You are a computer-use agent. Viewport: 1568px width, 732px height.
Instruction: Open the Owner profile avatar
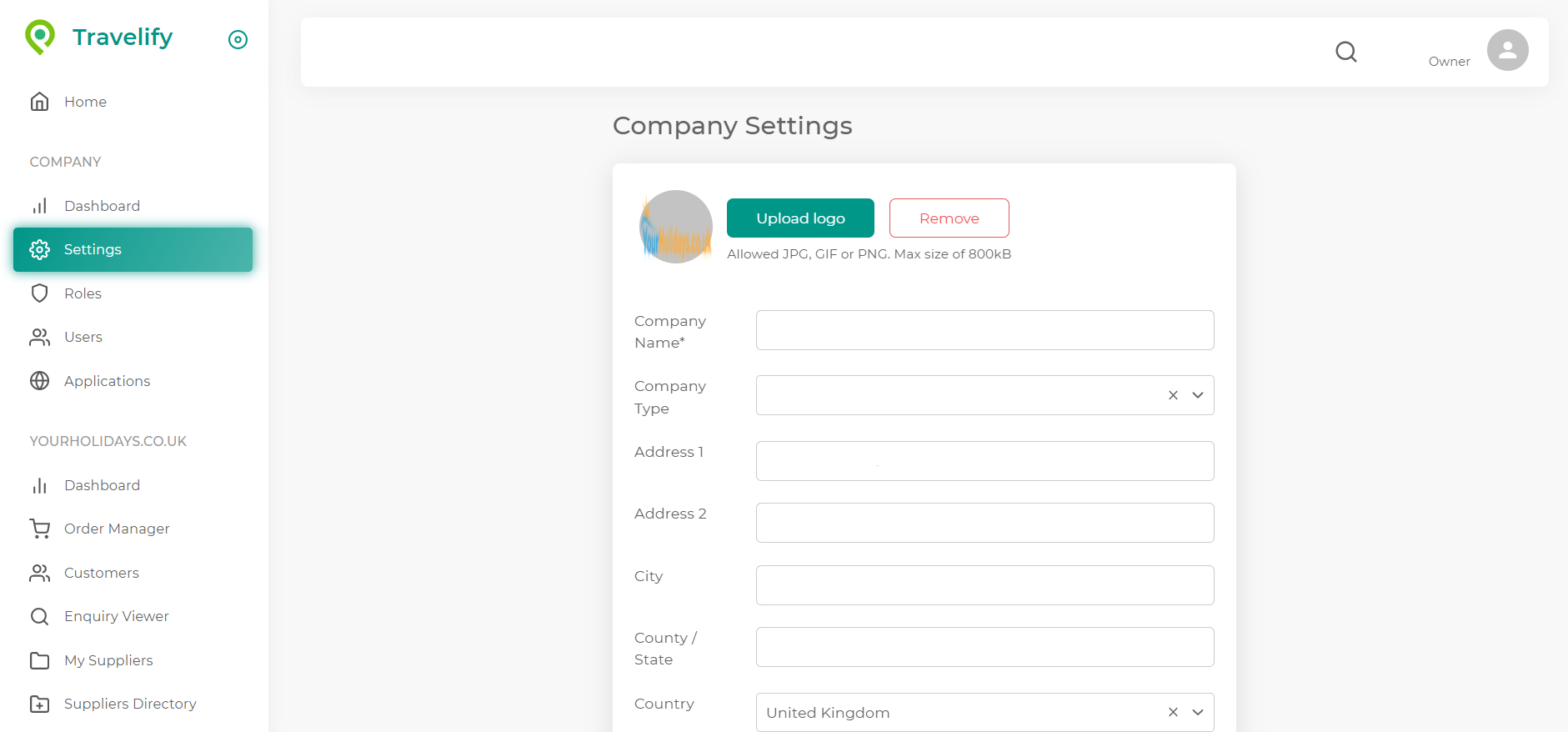click(1507, 50)
